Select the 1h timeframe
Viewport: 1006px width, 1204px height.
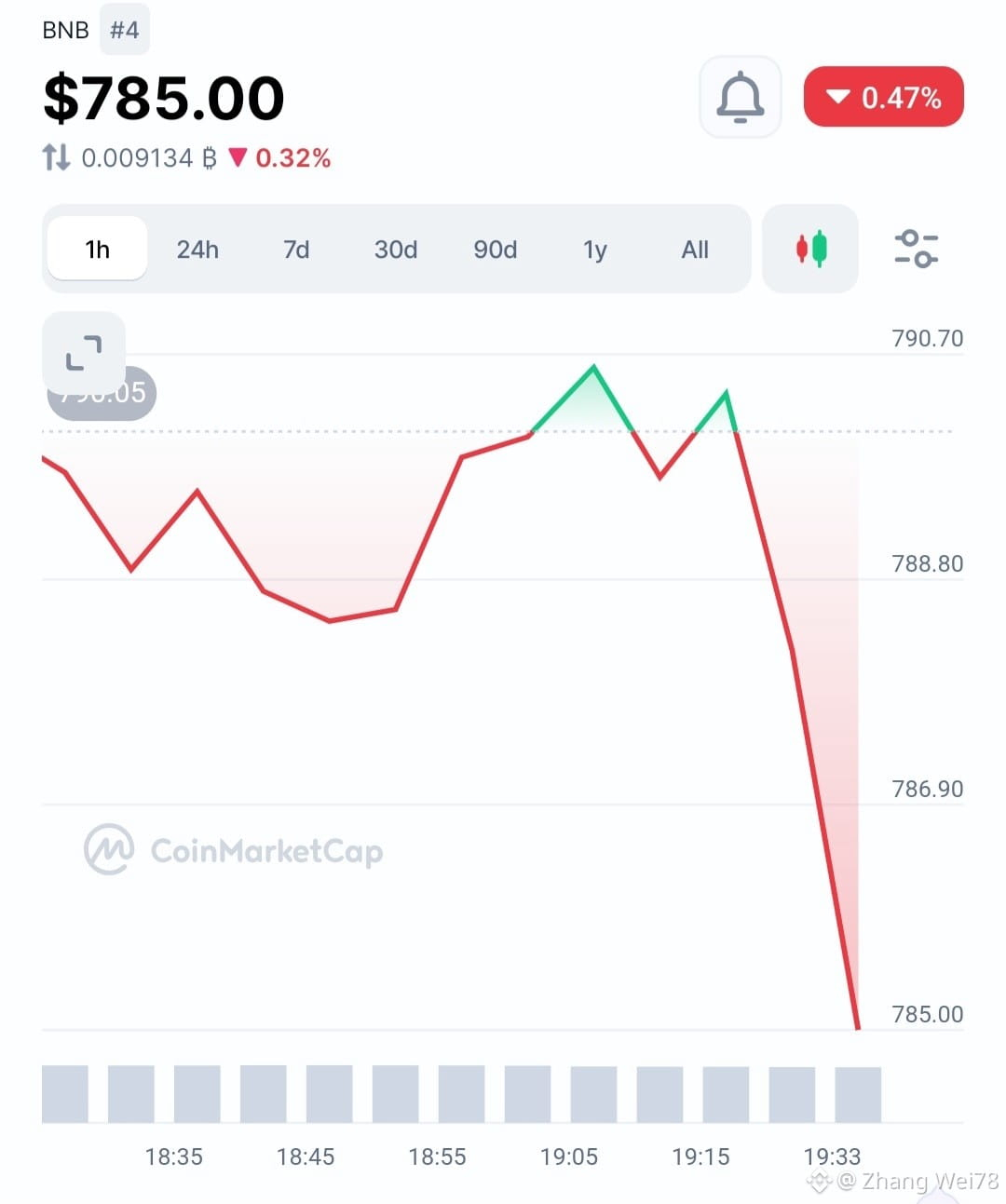[97, 249]
